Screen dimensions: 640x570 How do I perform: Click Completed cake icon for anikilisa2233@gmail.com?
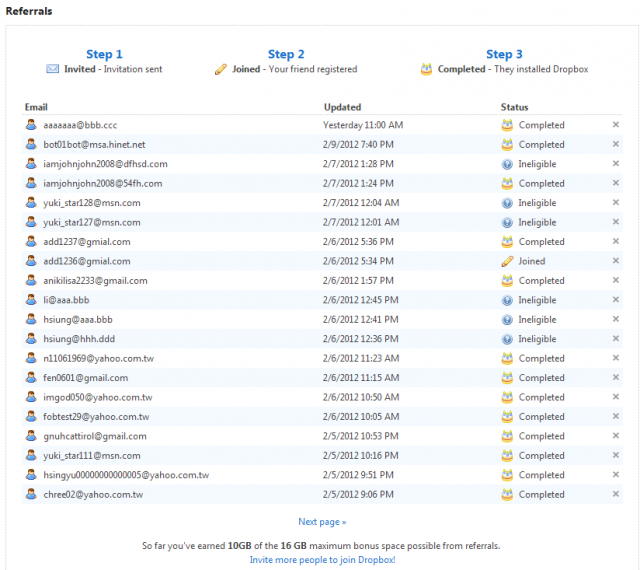(x=507, y=281)
